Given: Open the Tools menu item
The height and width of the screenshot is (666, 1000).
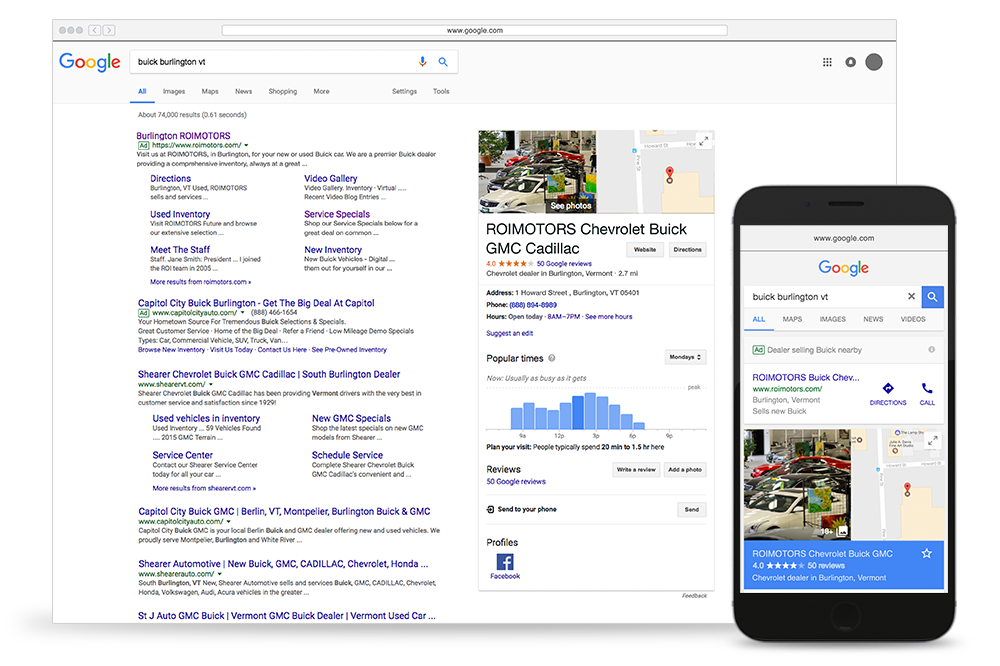Looking at the screenshot, I should coord(441,91).
